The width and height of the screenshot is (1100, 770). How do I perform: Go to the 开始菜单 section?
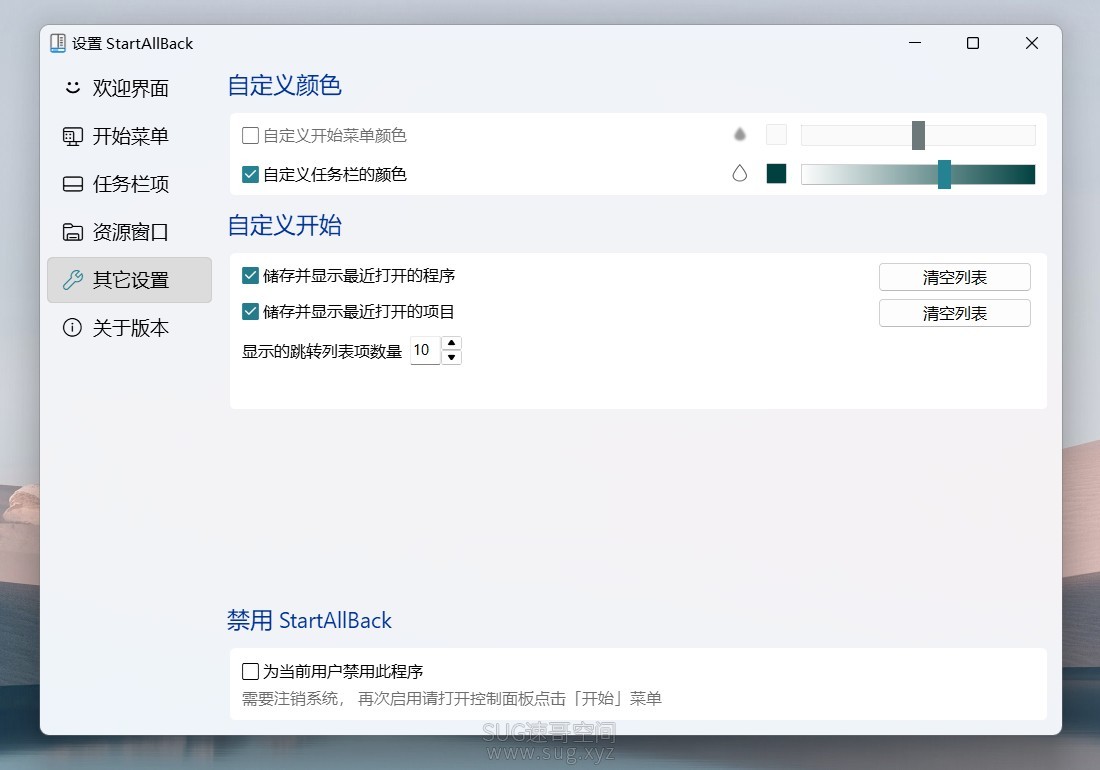(129, 136)
